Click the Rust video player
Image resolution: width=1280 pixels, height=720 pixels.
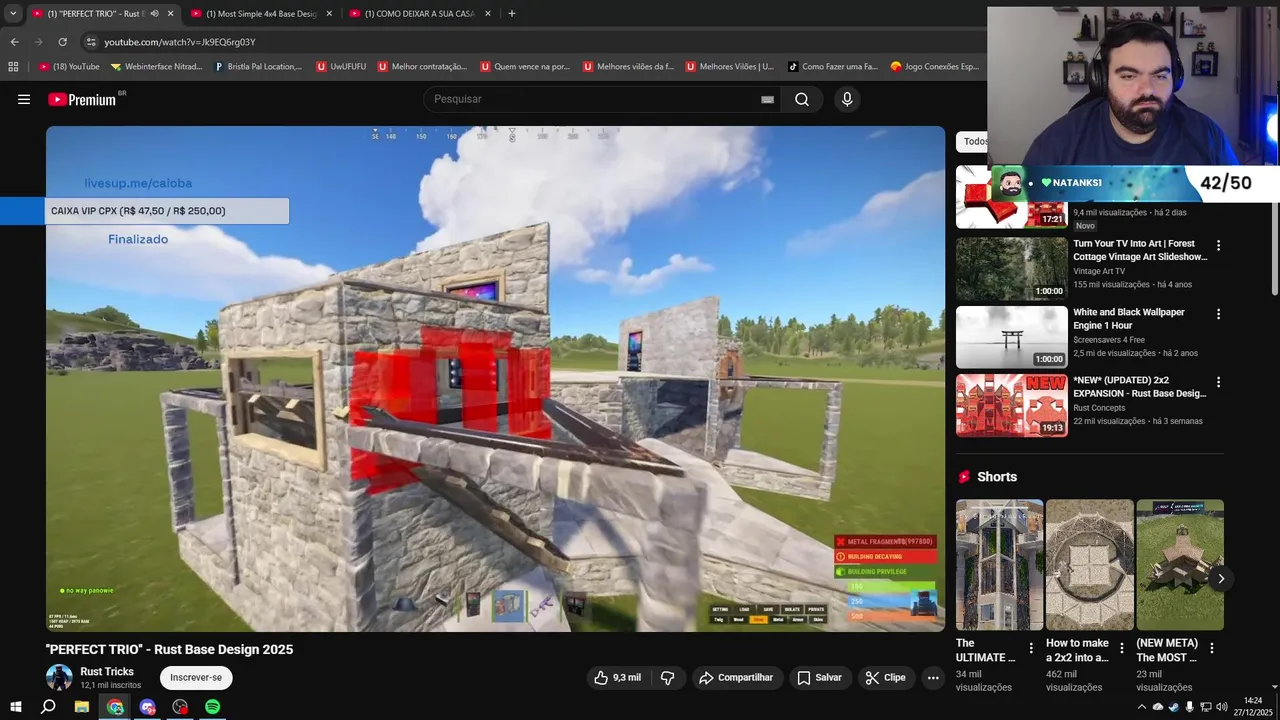click(495, 379)
